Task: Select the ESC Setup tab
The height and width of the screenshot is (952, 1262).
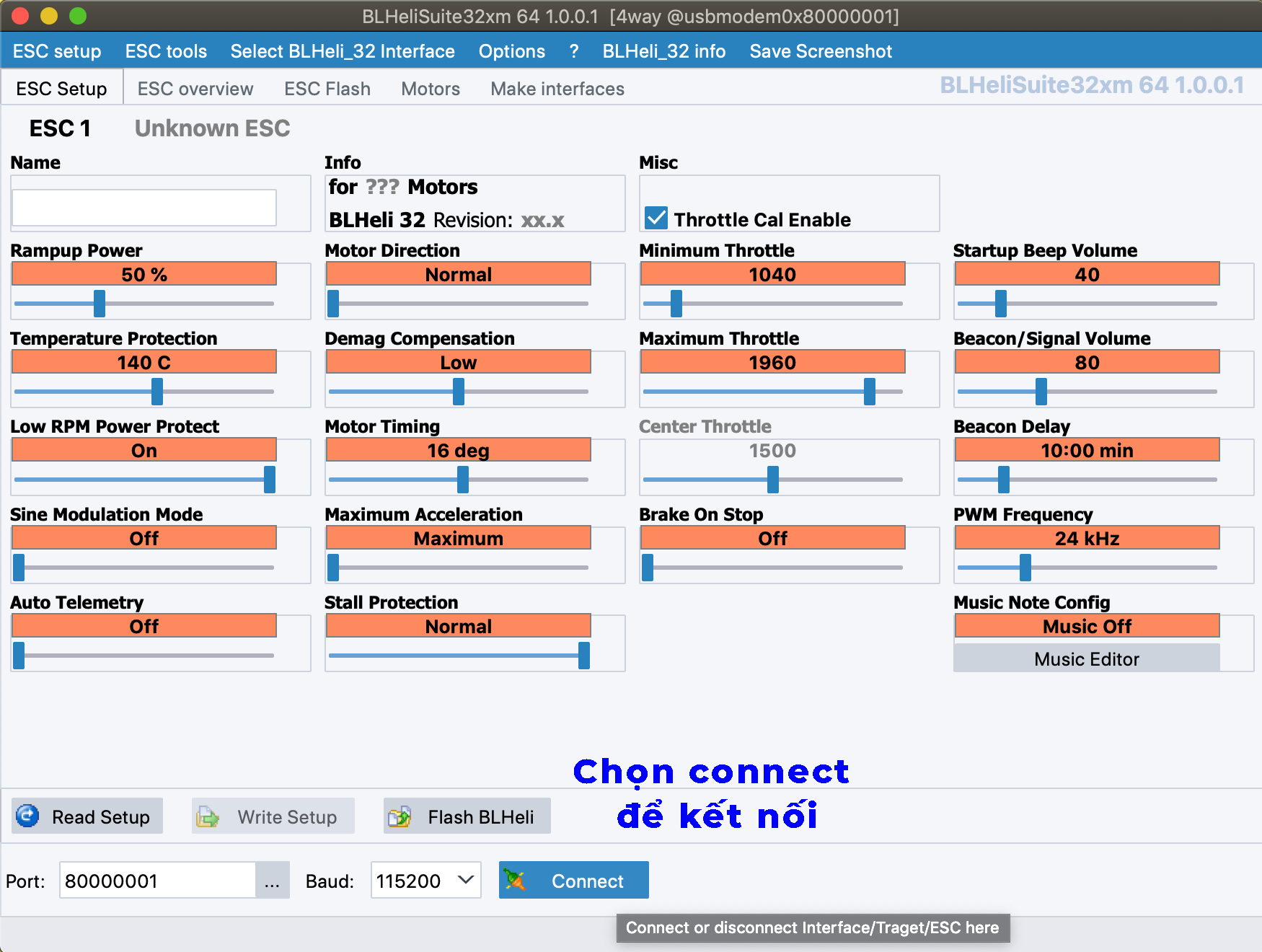Action: [61, 89]
